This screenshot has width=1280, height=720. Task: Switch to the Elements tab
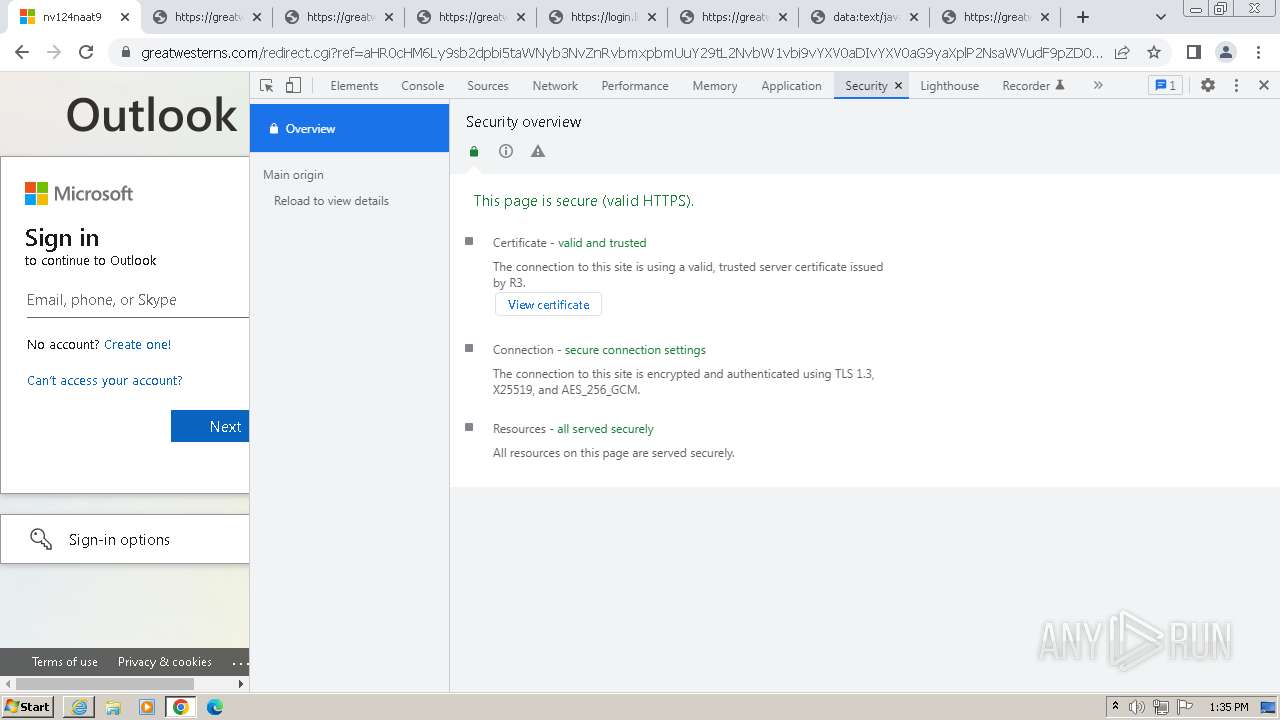(354, 86)
